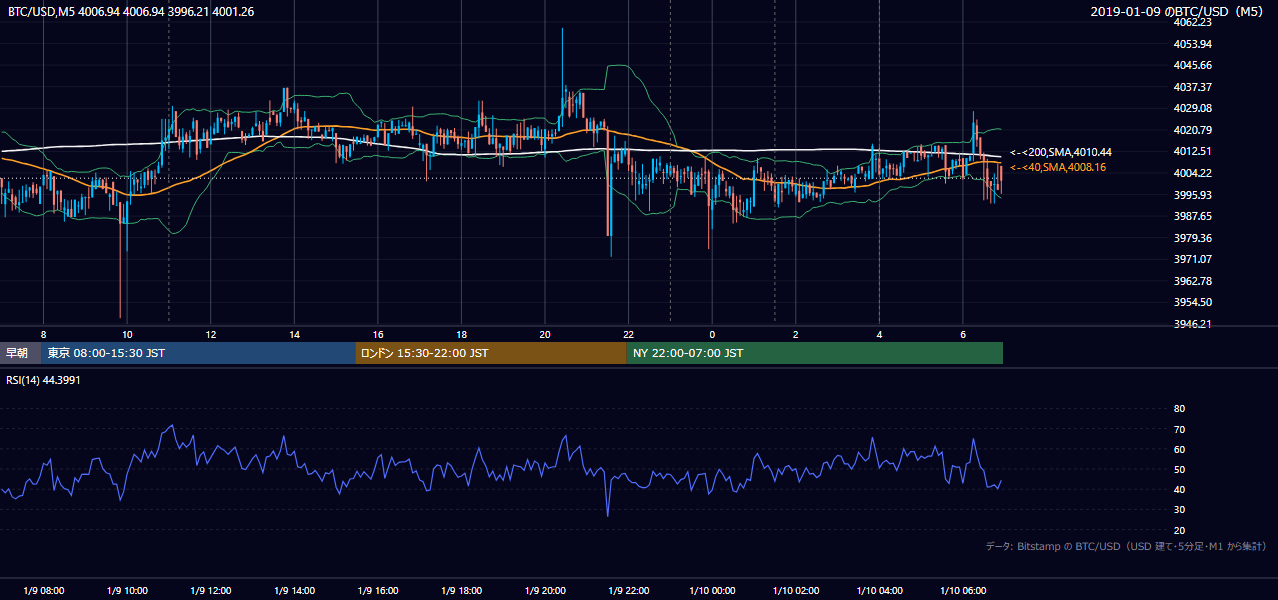
Task: Click the 1/9 10:00 date label
Action: click(127, 590)
